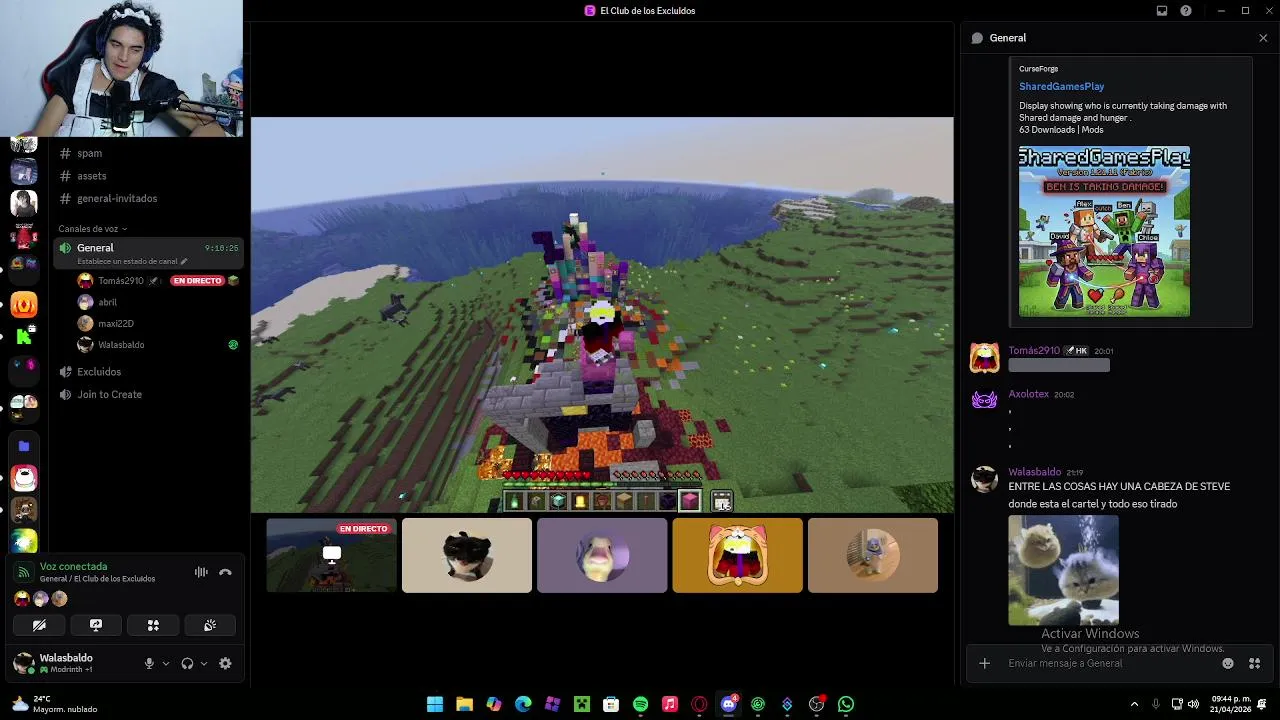Focus the Enviar mensaje a General field
This screenshot has height=720, width=1280.
[1110, 663]
